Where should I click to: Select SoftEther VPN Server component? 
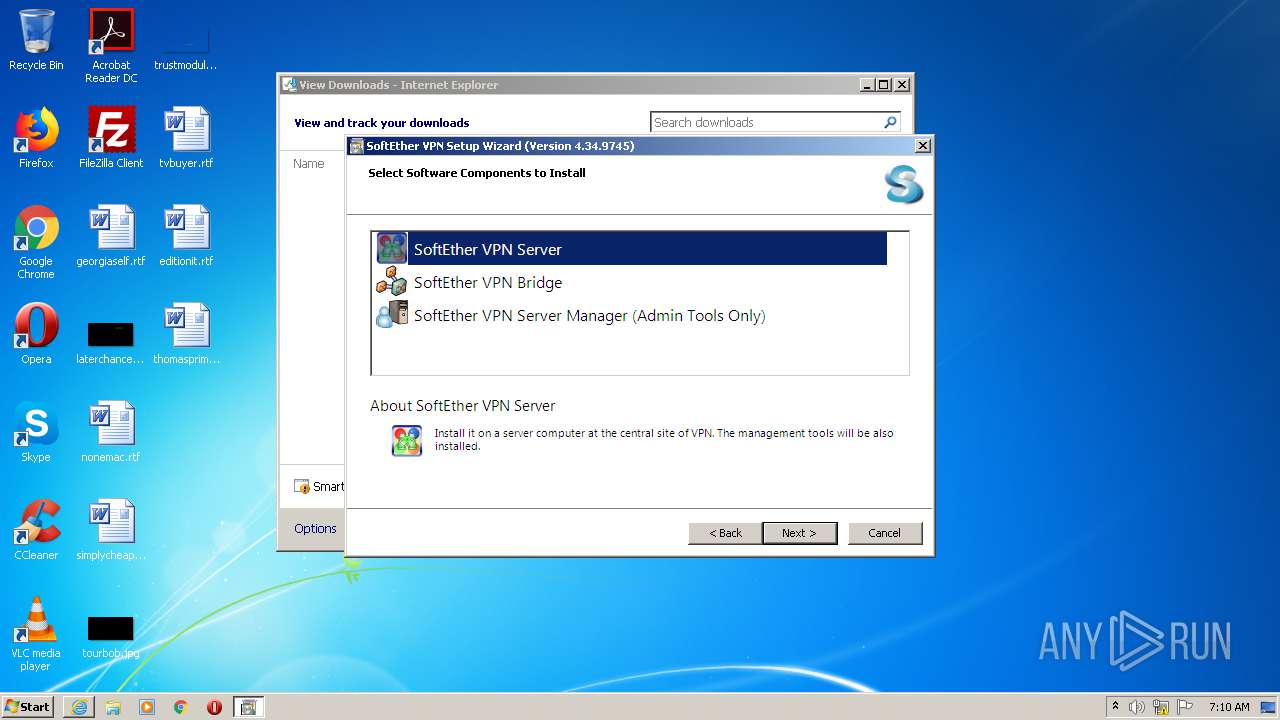(631, 249)
